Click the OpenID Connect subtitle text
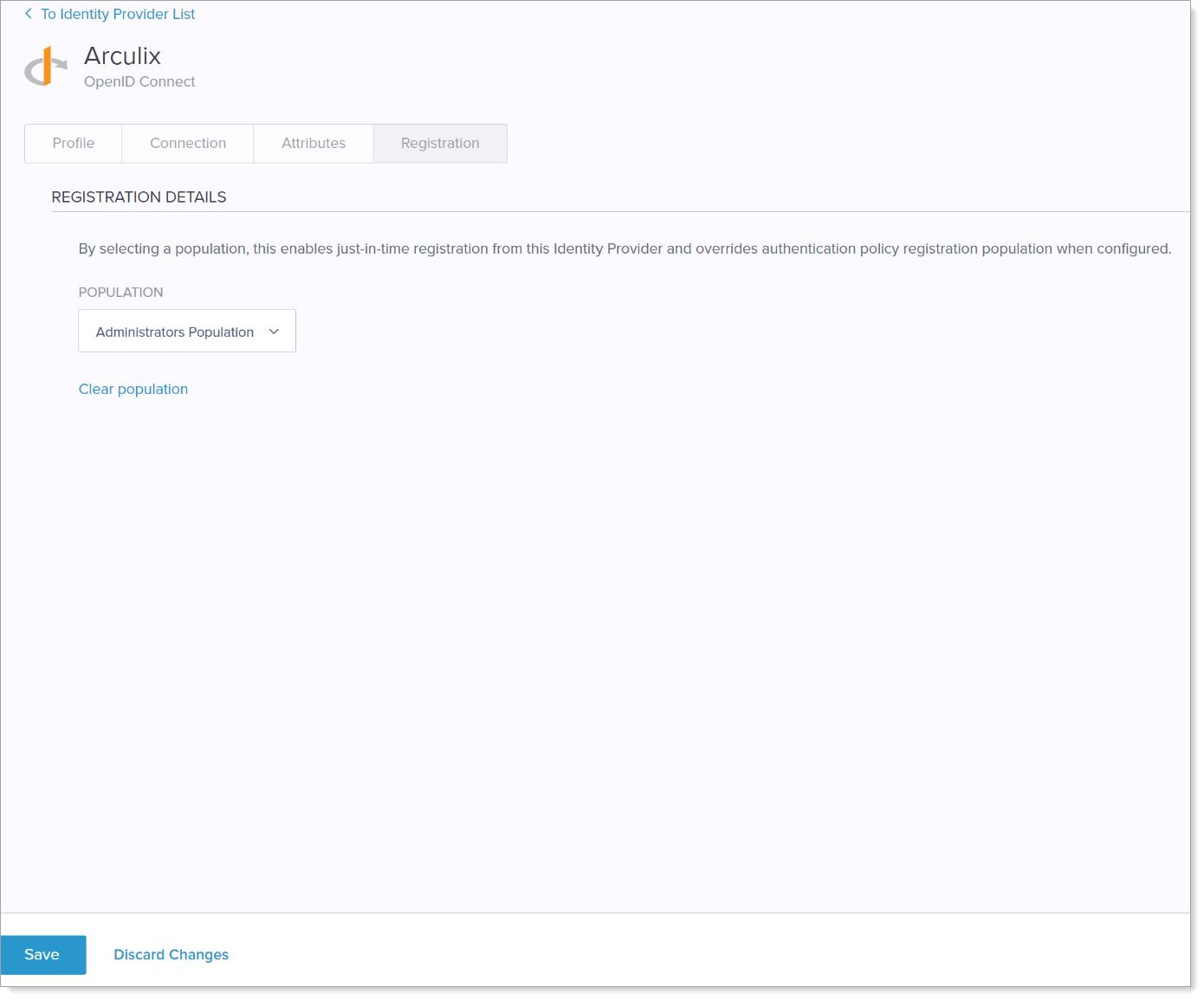 pyautogui.click(x=139, y=81)
